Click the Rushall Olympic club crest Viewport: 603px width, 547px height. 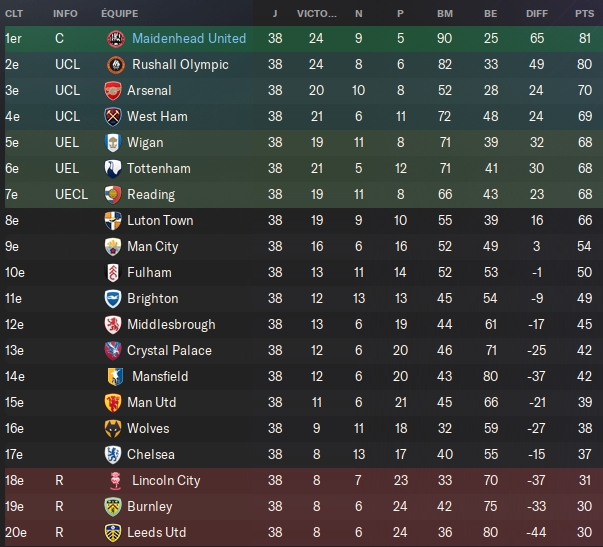[x=115, y=64]
